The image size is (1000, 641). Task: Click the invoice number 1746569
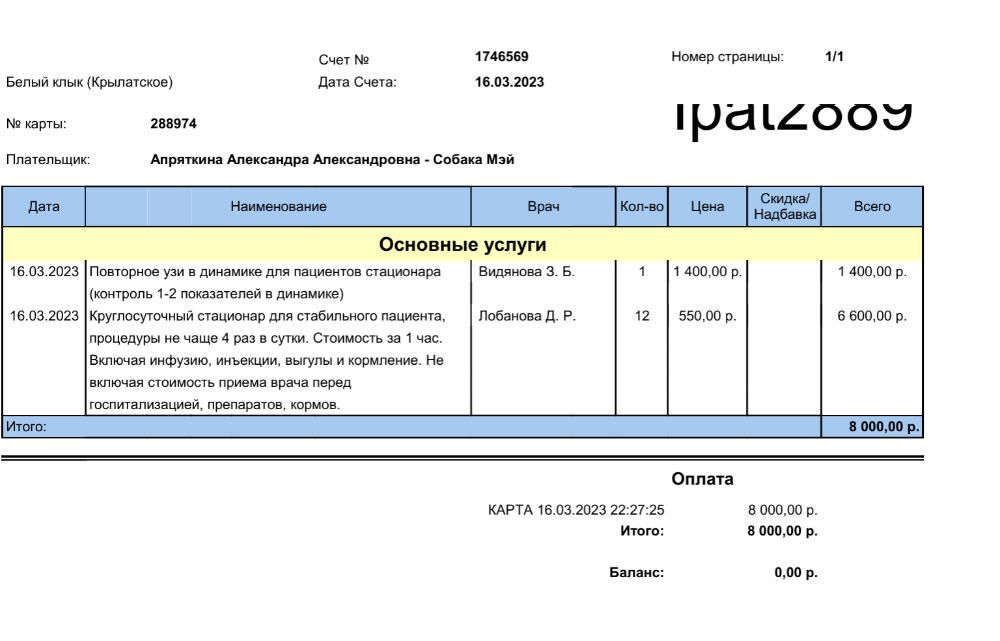tap(501, 57)
